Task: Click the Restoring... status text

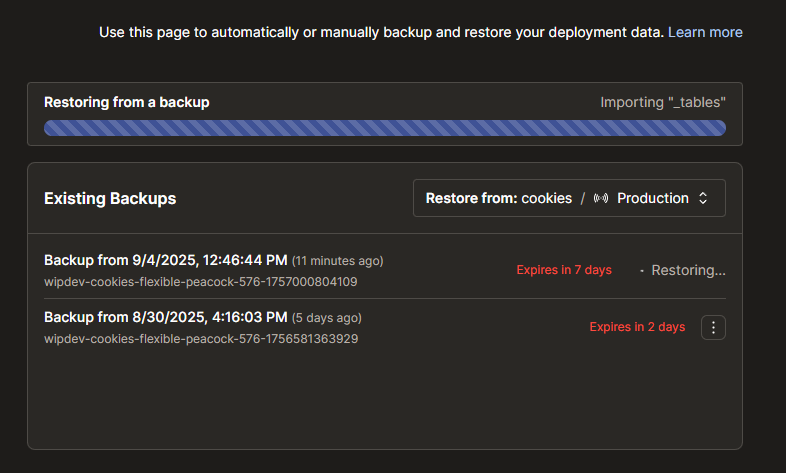Action: click(x=688, y=271)
